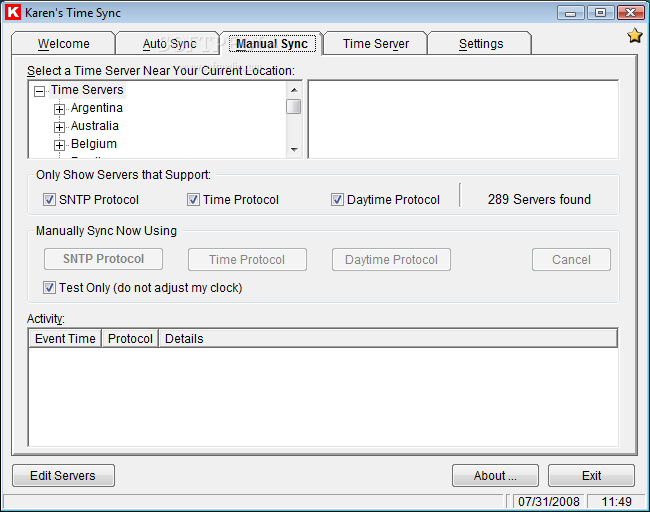This screenshot has height=512, width=650.
Task: Click the 11:49 time in status bar
Action: (616, 502)
